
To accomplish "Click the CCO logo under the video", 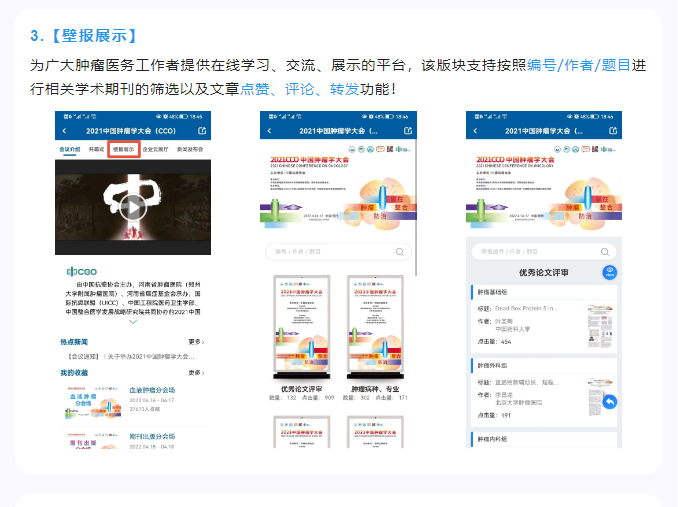I will pyautogui.click(x=82, y=271).
